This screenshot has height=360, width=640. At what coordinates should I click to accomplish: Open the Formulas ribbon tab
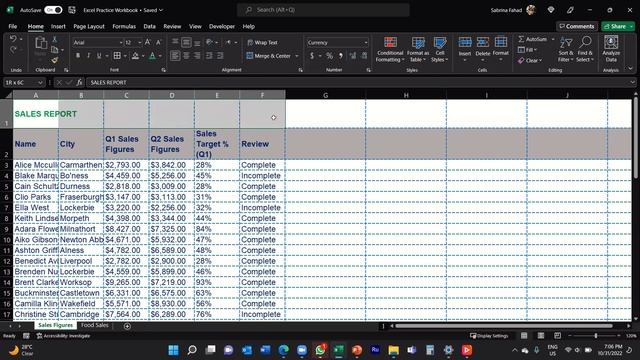pyautogui.click(x=124, y=27)
